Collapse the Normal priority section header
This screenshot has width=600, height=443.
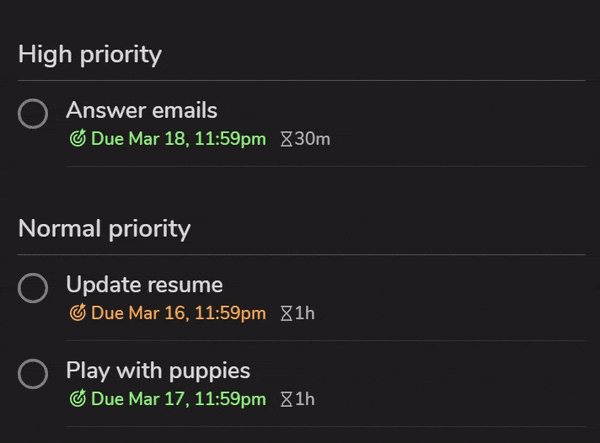104,228
